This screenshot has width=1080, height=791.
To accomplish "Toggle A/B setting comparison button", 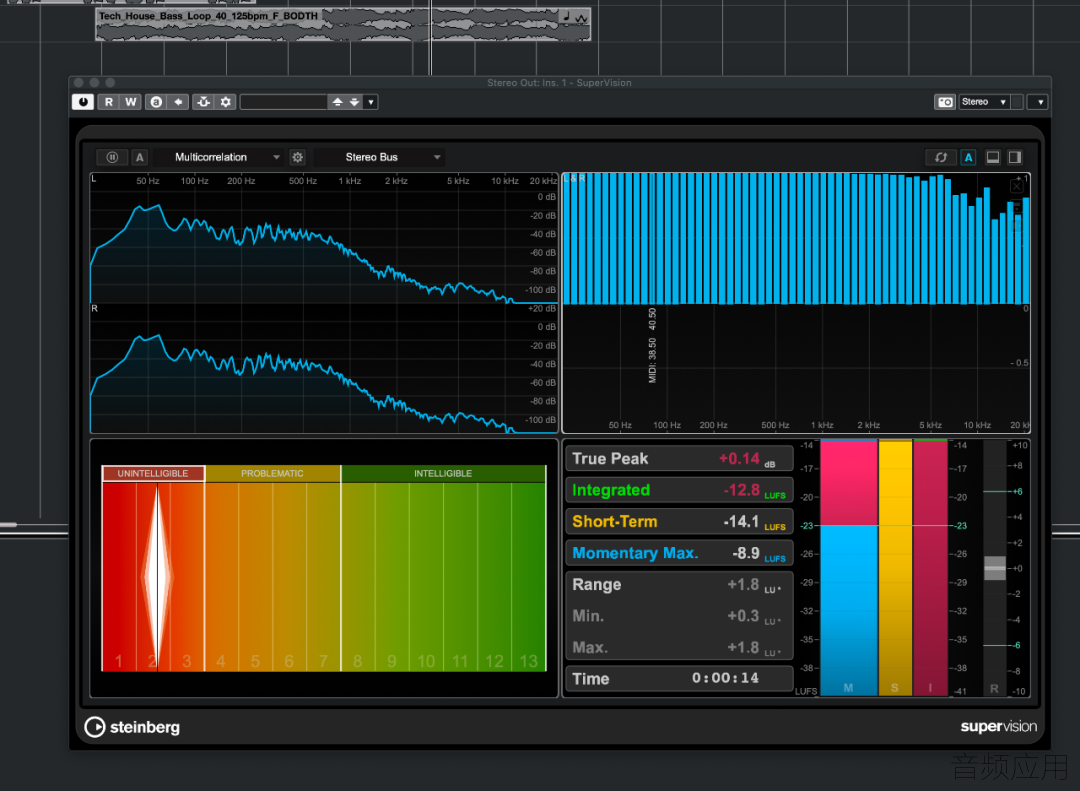I will [x=156, y=102].
